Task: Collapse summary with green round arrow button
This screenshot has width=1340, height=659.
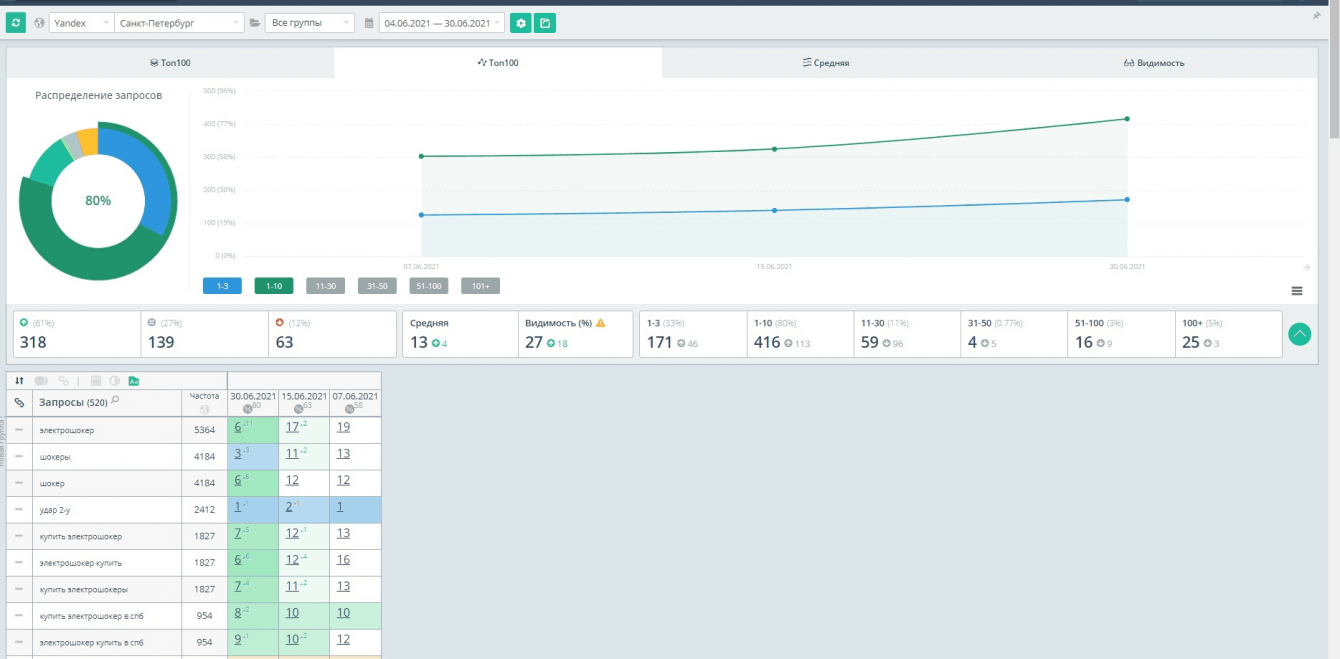Action: [x=1300, y=334]
